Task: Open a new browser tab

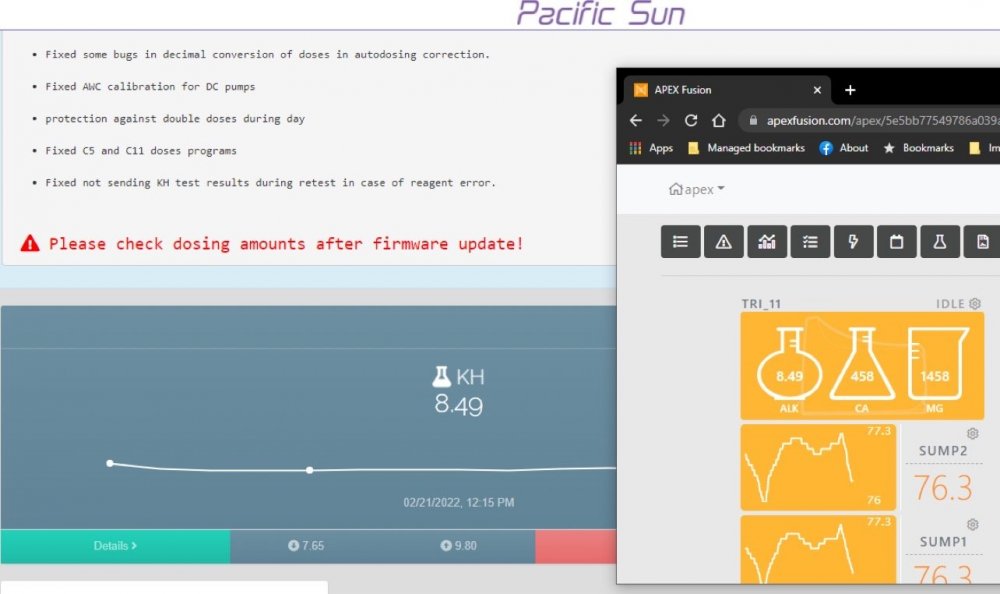Action: click(850, 90)
